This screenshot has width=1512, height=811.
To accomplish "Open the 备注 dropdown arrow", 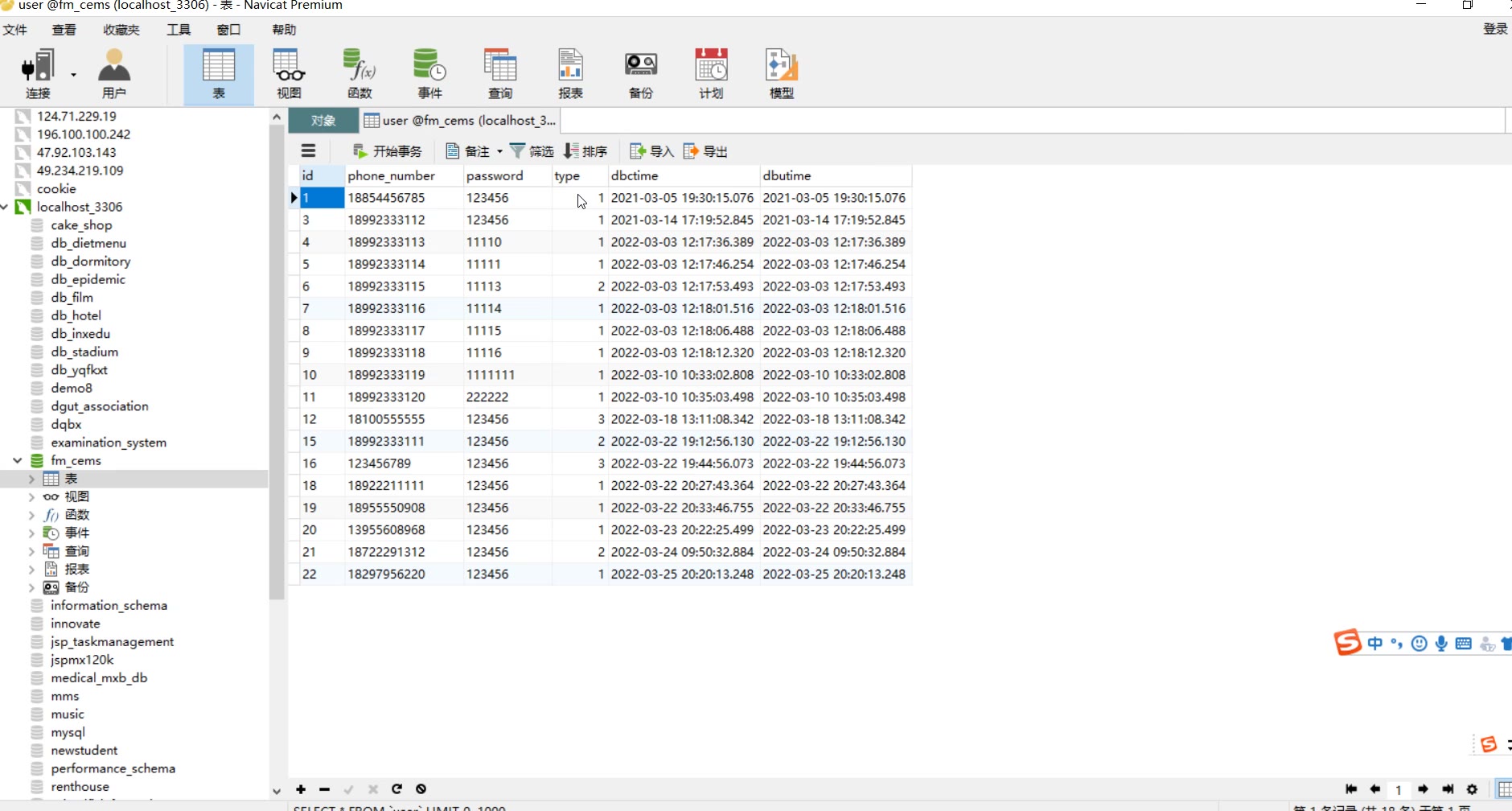I will pyautogui.click(x=499, y=151).
